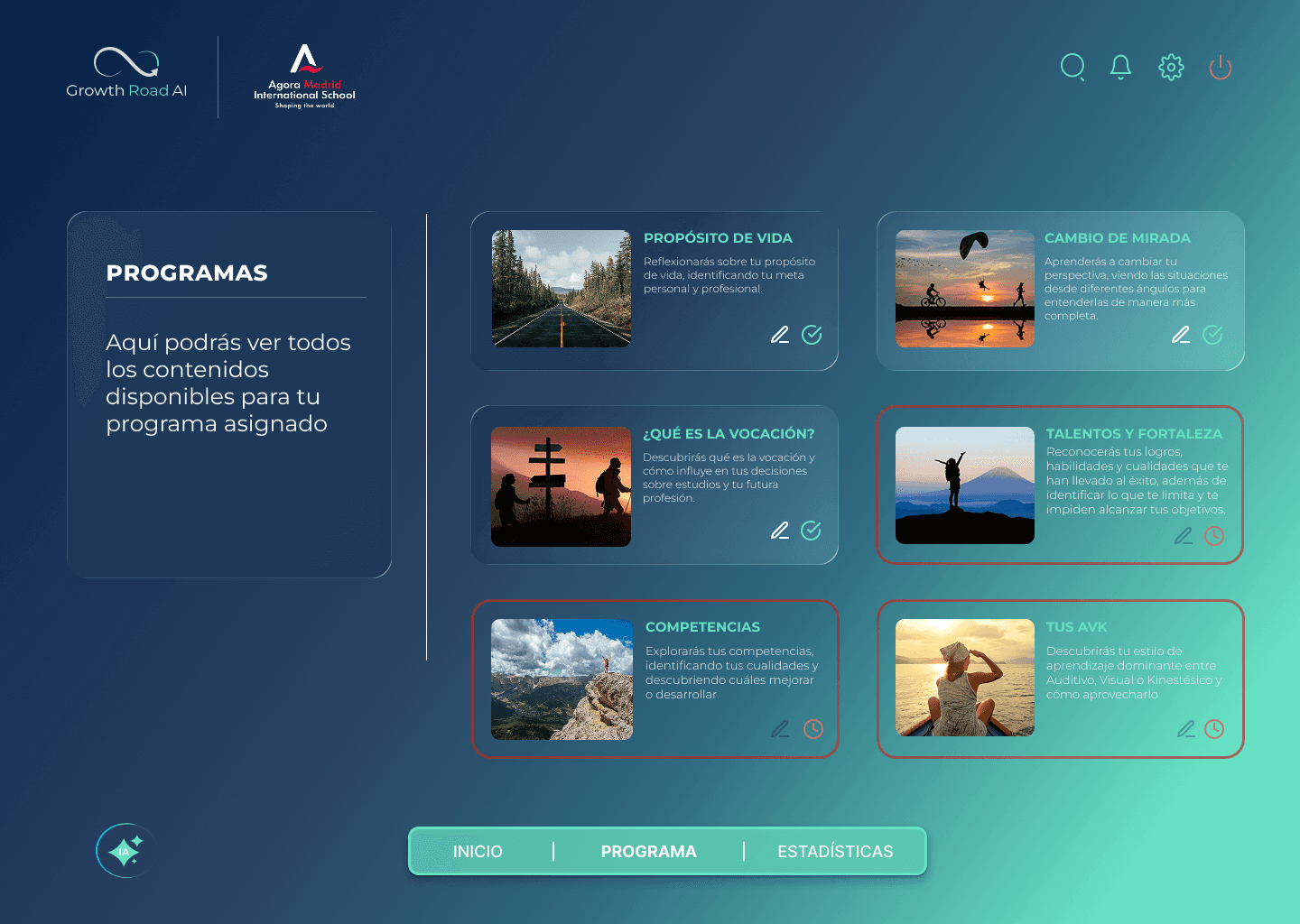This screenshot has height=924, width=1300.
Task: Completed check icon on ¿Qué es la vocación? card
Action: pos(811,531)
